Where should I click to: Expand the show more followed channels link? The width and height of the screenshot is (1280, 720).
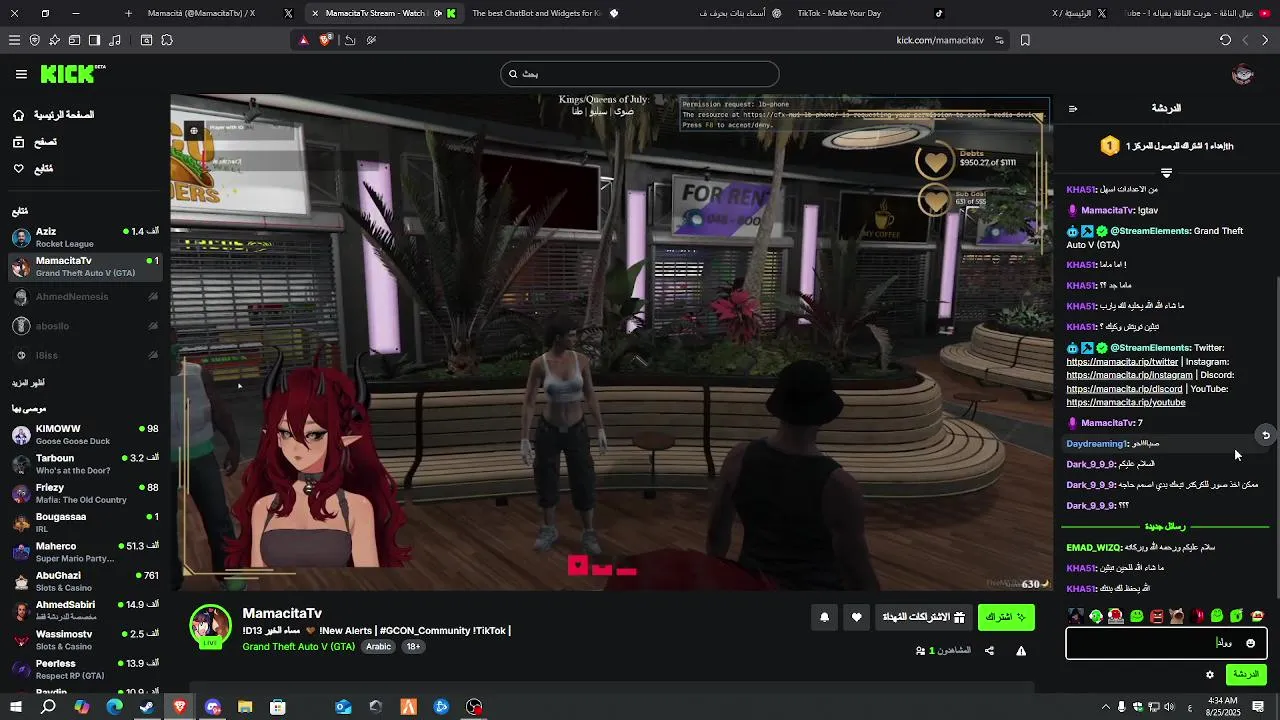click(28, 383)
